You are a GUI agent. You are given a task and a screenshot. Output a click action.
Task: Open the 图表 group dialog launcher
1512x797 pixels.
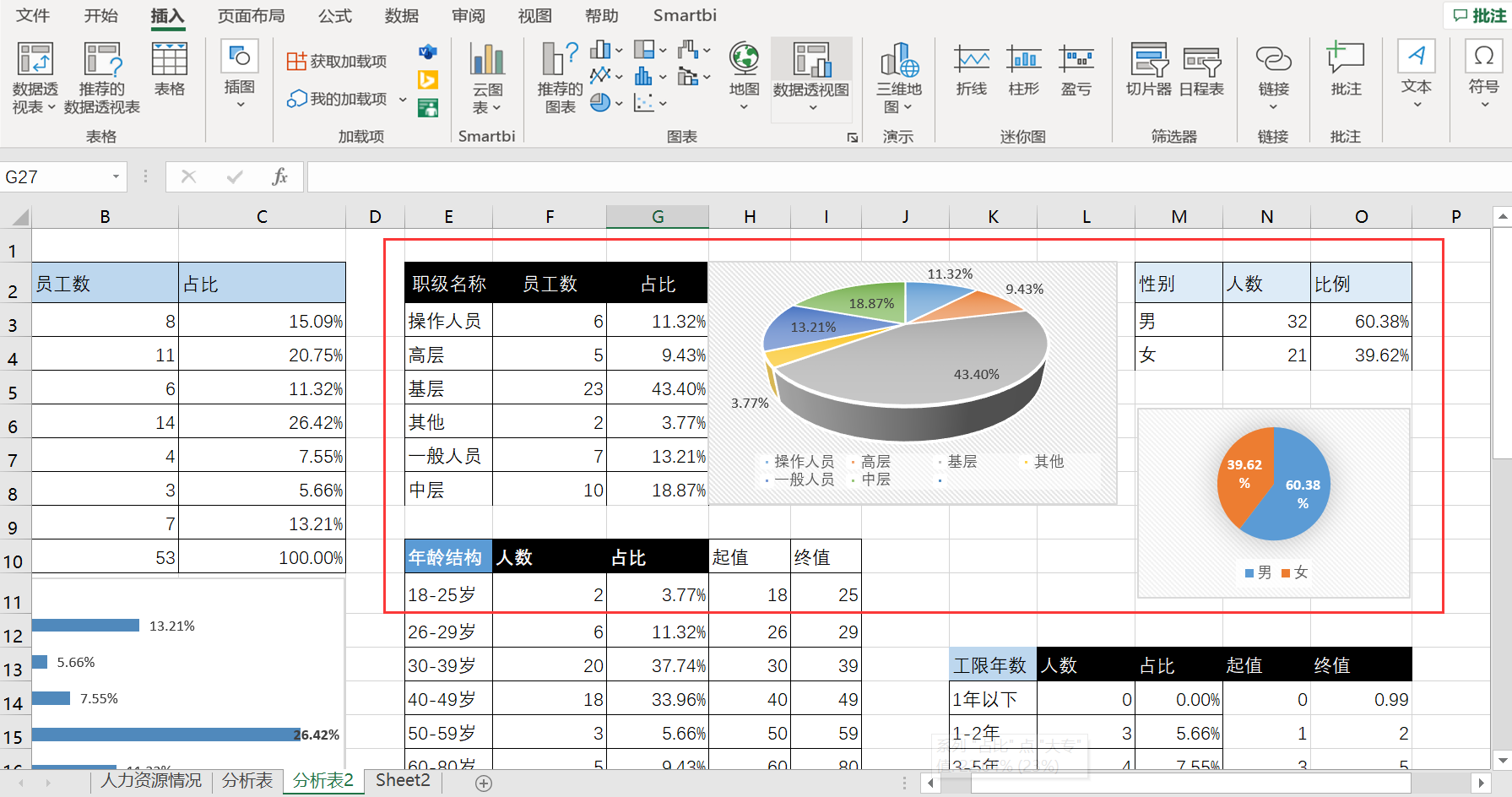[853, 138]
